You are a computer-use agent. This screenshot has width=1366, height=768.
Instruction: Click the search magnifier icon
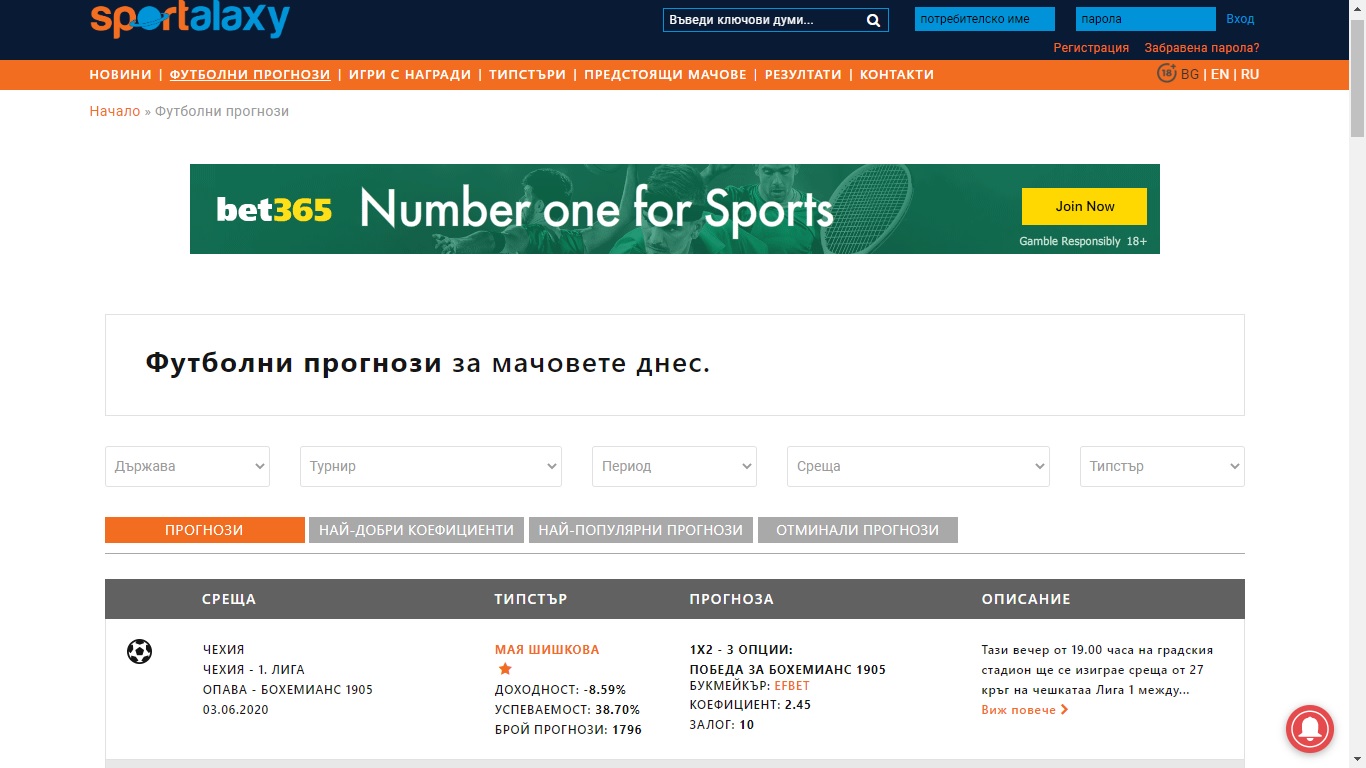873,20
